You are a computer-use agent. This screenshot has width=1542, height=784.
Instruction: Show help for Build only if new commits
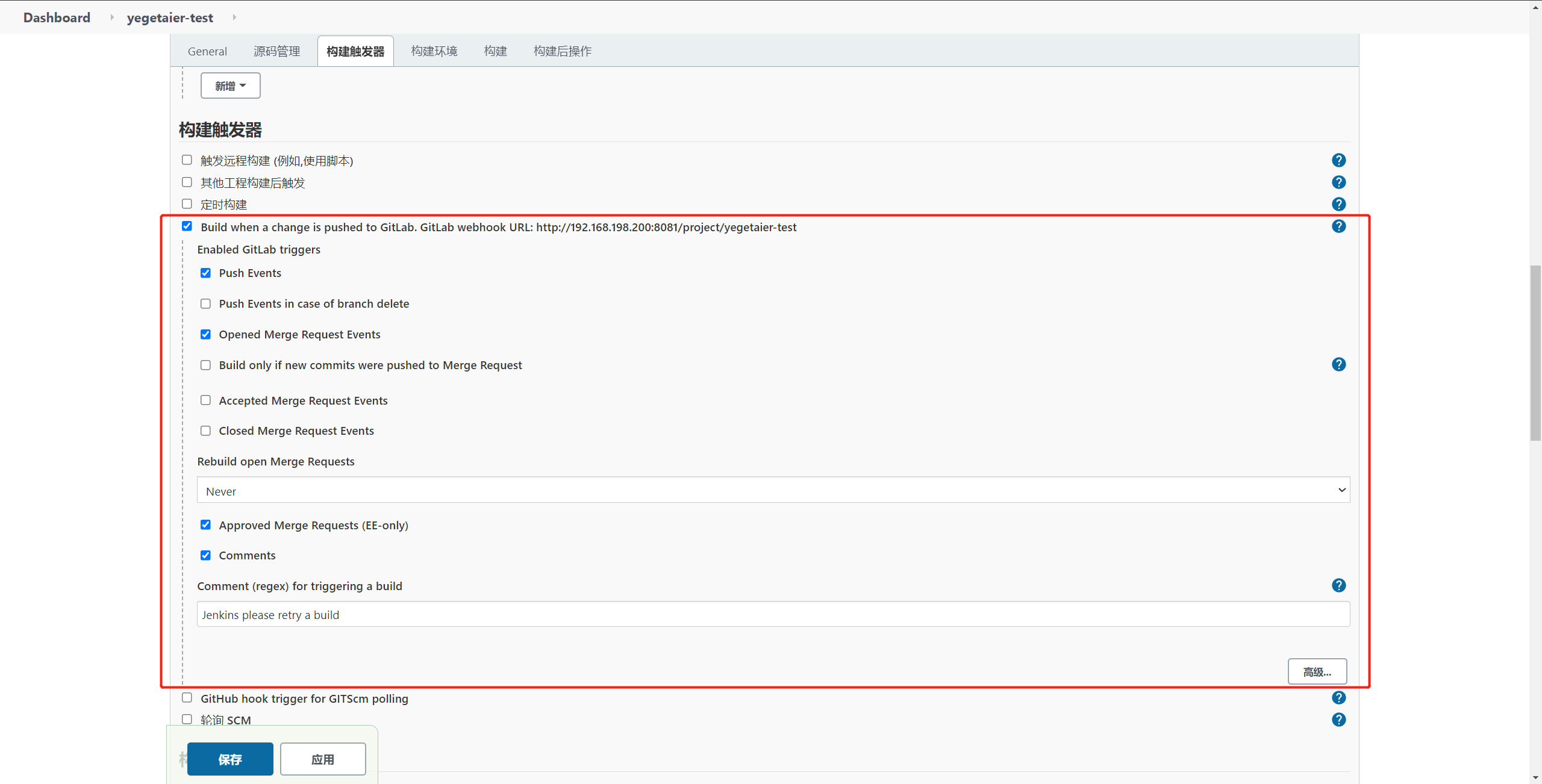click(1338, 364)
